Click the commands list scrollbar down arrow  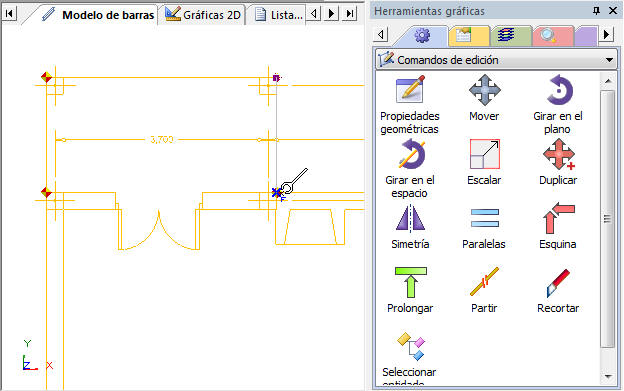click(x=608, y=375)
